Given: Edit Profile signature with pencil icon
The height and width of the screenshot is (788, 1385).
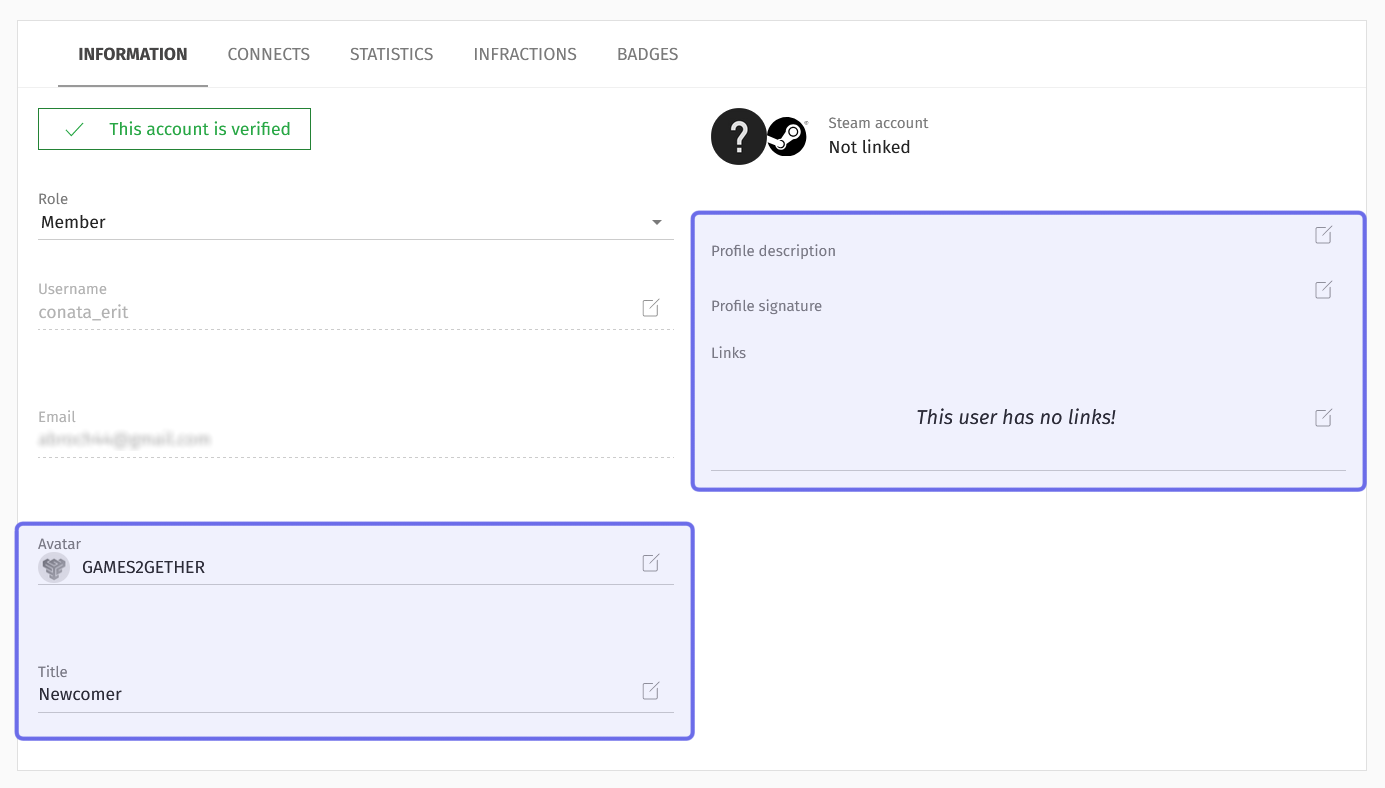Looking at the screenshot, I should point(1323,290).
